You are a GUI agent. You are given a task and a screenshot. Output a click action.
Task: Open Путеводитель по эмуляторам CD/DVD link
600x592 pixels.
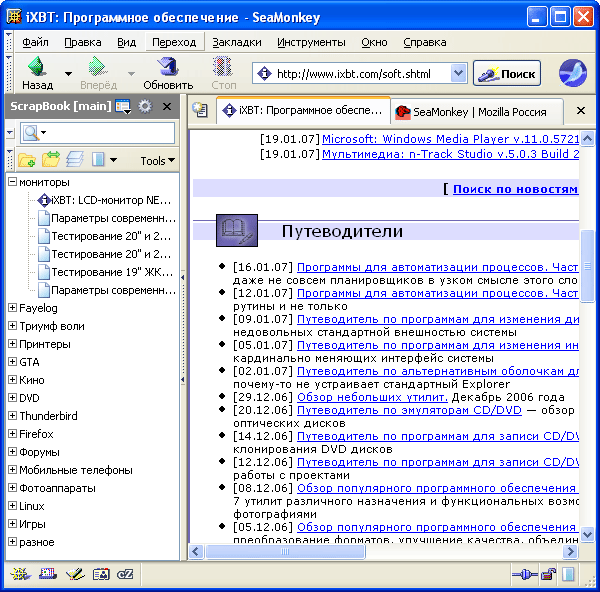tap(409, 410)
